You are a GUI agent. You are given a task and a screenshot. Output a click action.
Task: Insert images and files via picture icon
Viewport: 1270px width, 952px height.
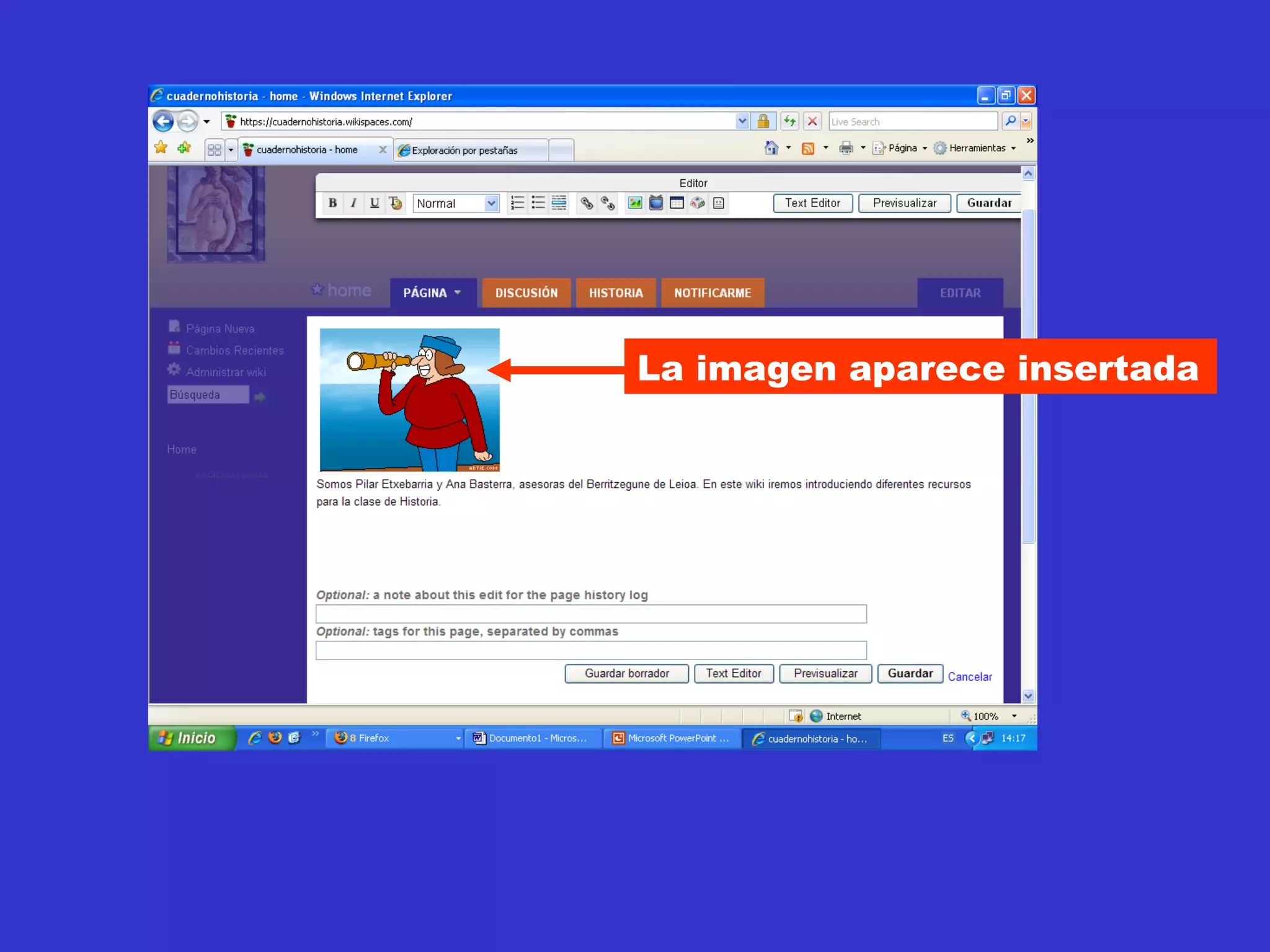click(635, 203)
